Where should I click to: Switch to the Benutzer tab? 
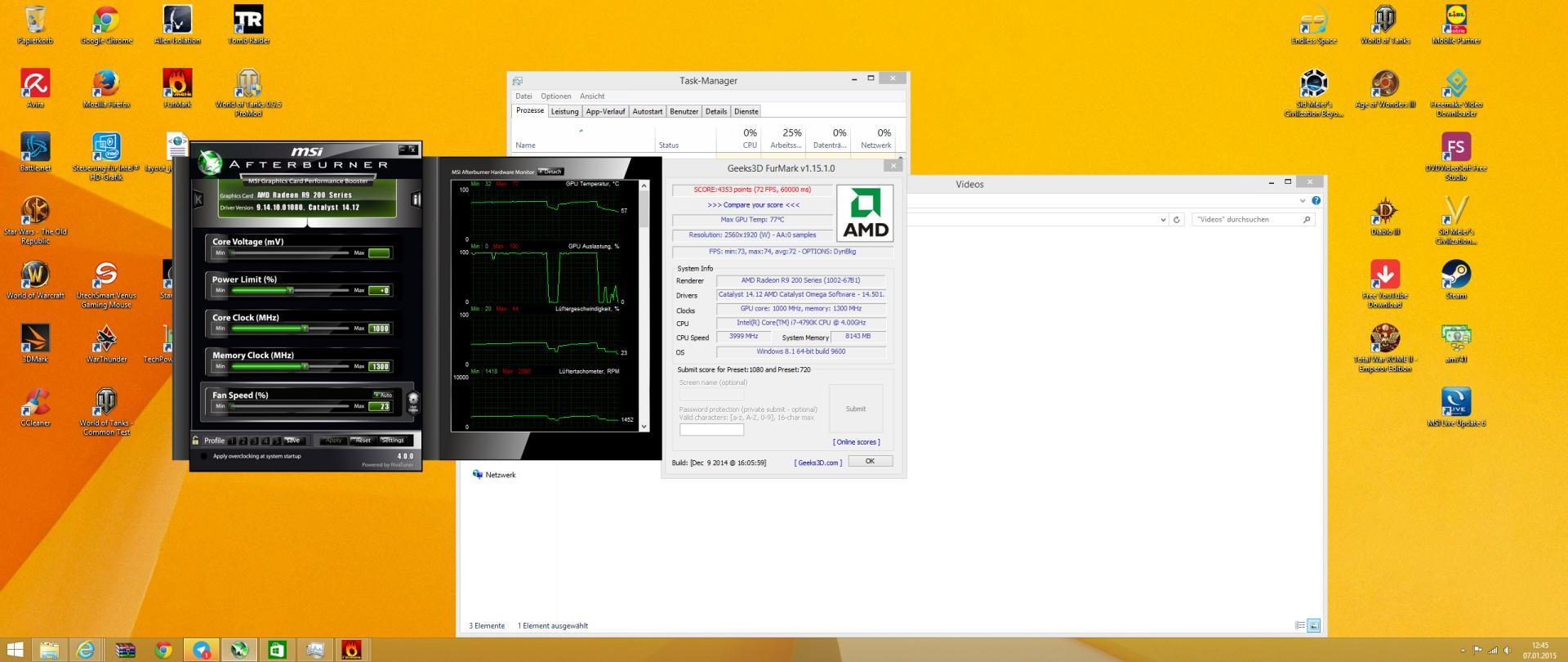[684, 111]
